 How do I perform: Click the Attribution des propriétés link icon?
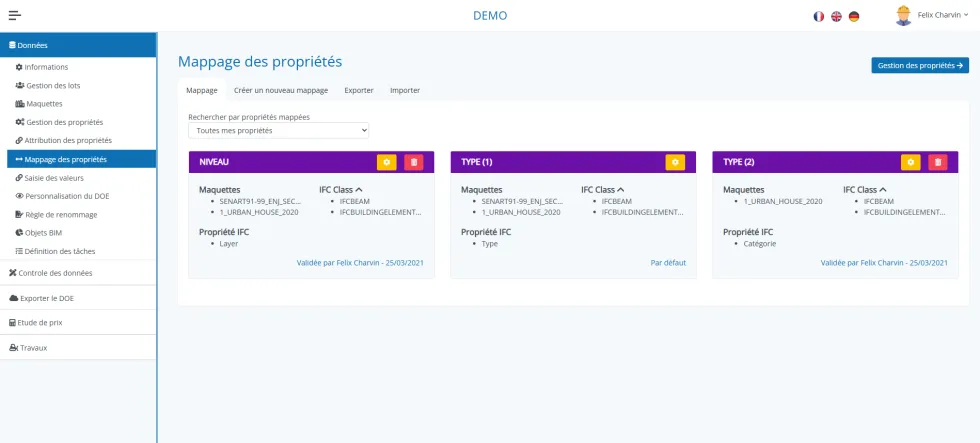[19, 141]
